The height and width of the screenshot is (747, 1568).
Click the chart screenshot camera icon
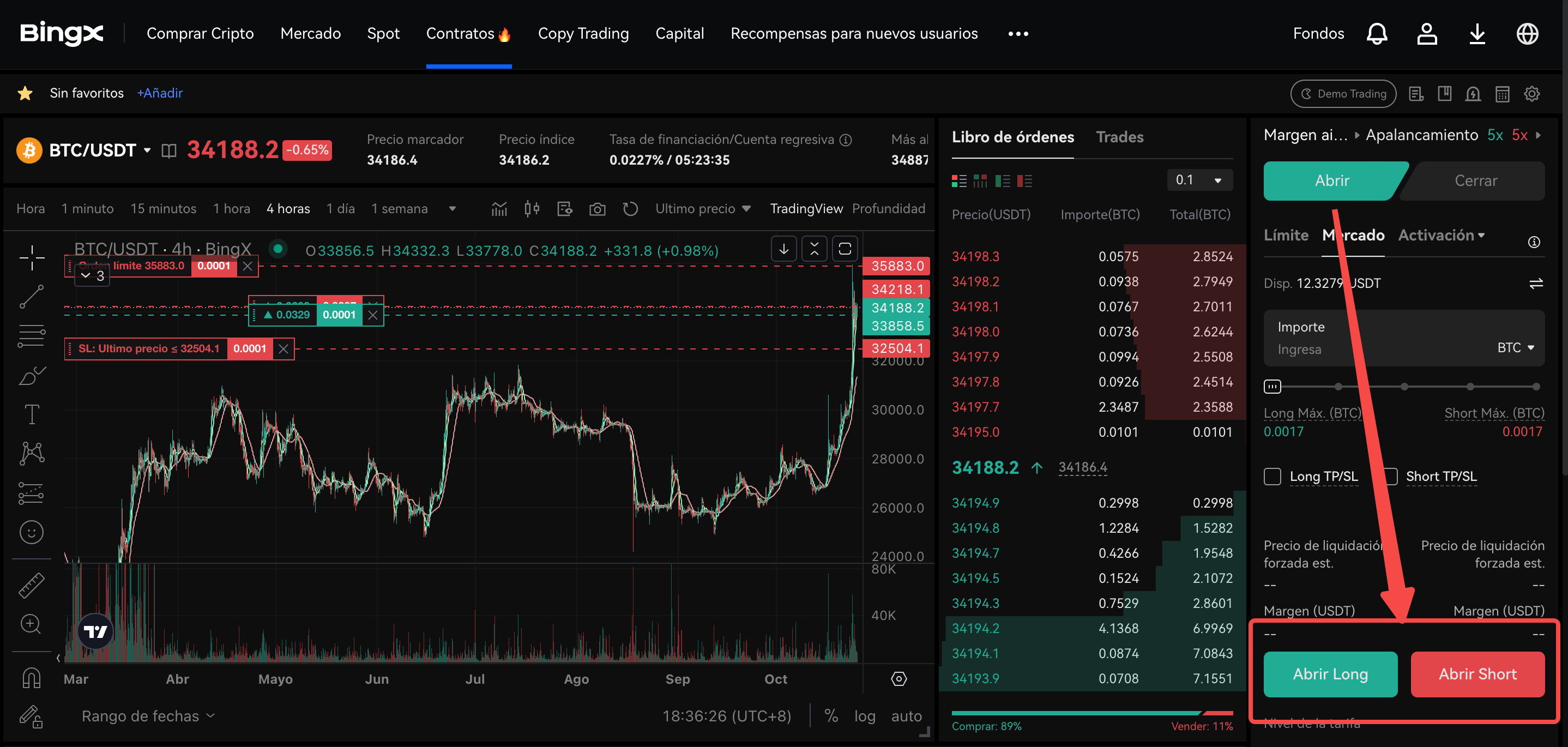597,209
